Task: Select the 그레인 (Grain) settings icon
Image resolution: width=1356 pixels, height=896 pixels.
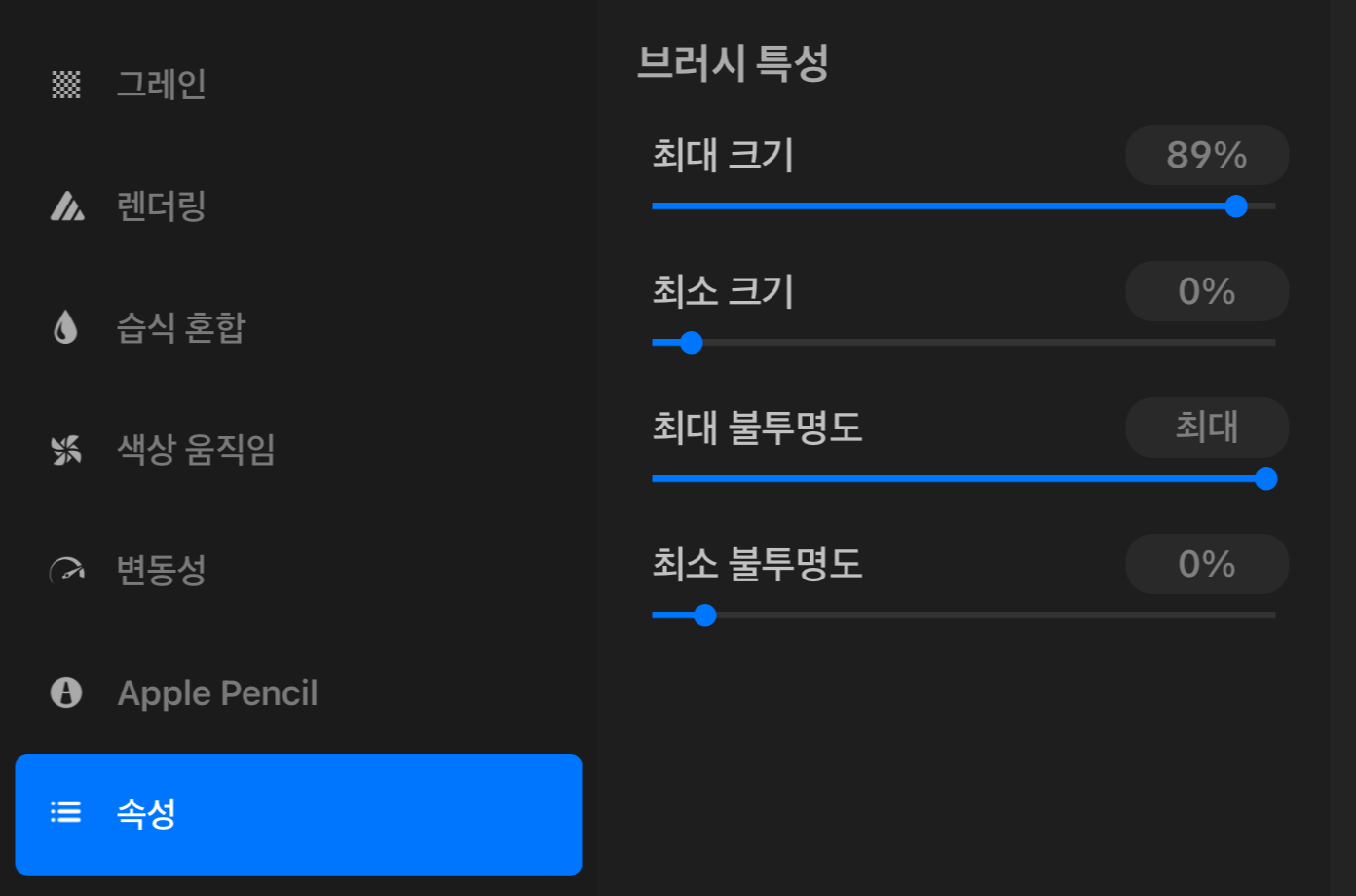Action: (x=65, y=85)
